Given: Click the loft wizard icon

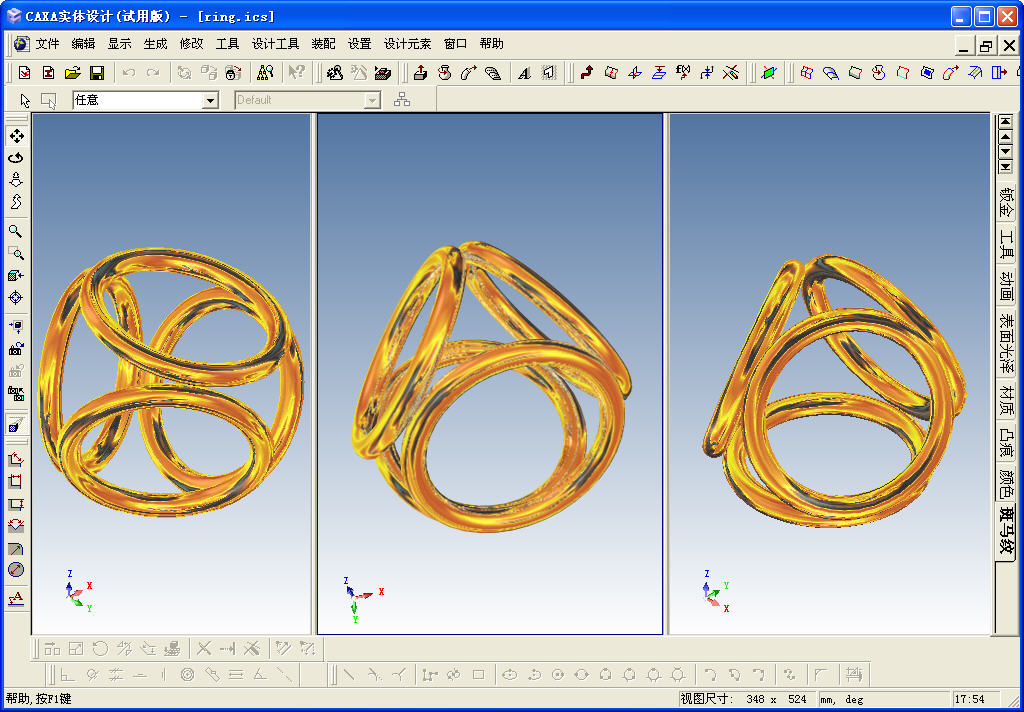Looking at the screenshot, I should pyautogui.click(x=493, y=73).
